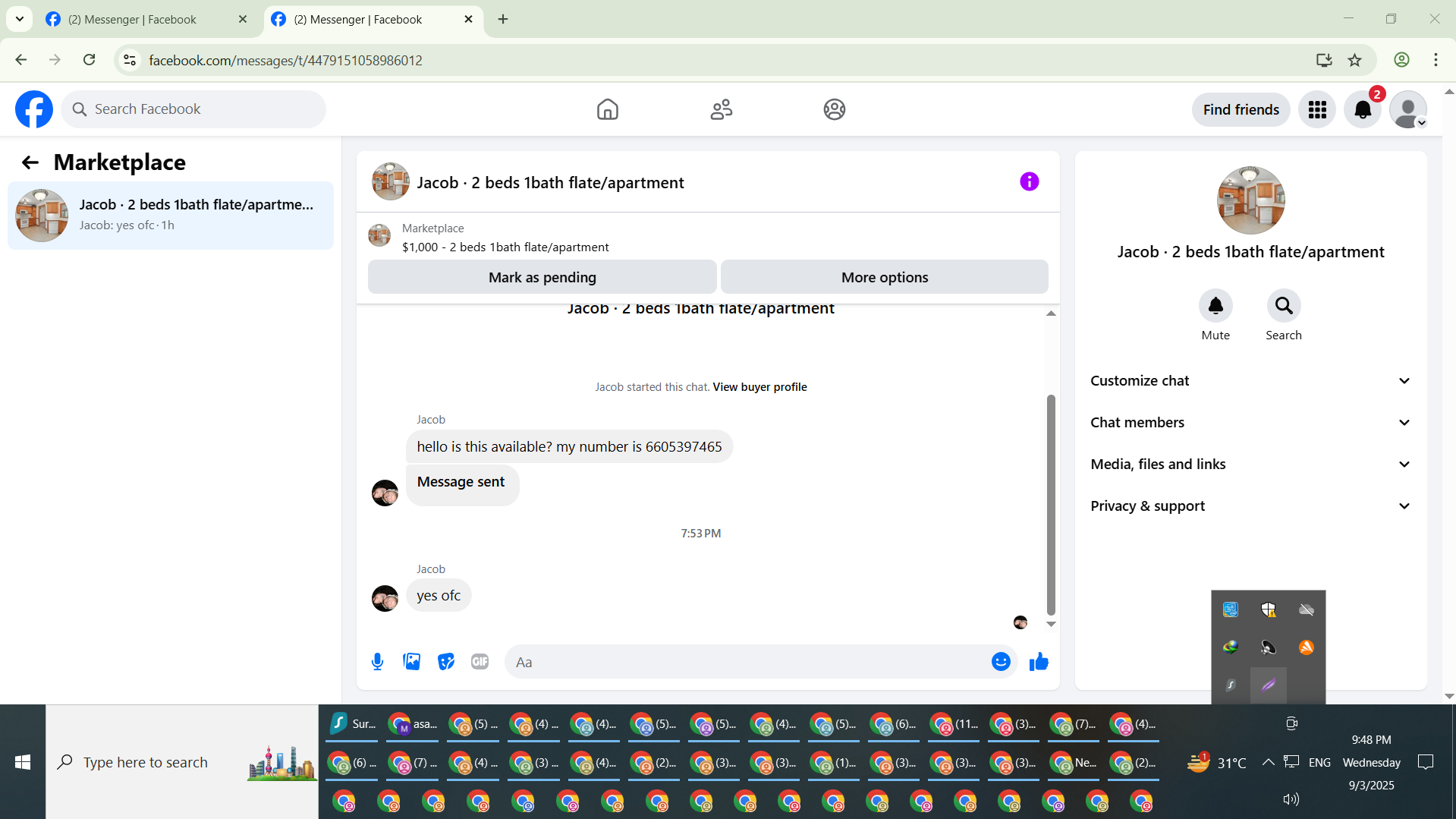Click the 'yes ofc' message bubble
The height and width of the screenshot is (819, 1456).
[439, 596]
